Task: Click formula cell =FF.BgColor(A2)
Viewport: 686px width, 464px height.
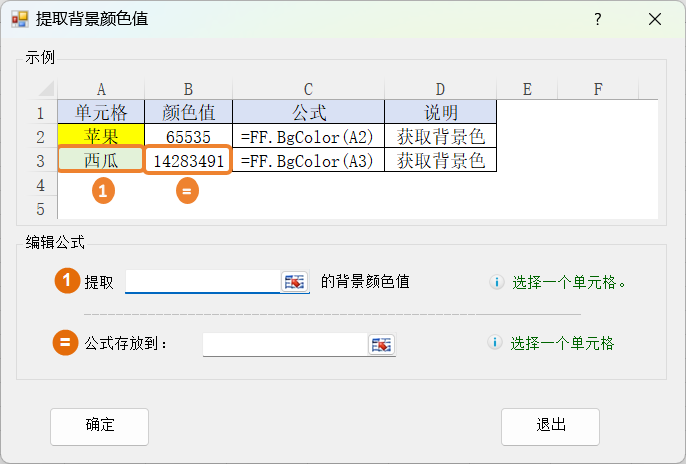Action: click(308, 136)
